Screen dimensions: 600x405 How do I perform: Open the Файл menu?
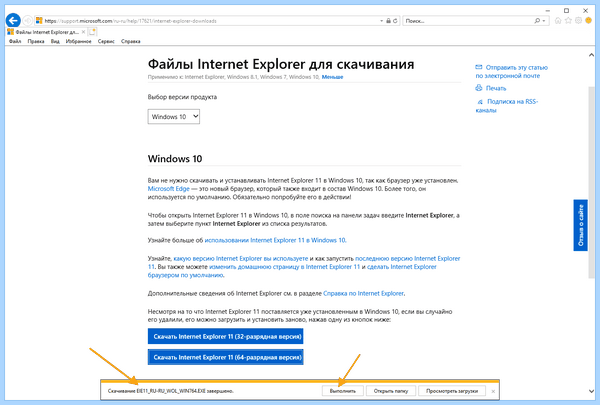click(x=15, y=41)
